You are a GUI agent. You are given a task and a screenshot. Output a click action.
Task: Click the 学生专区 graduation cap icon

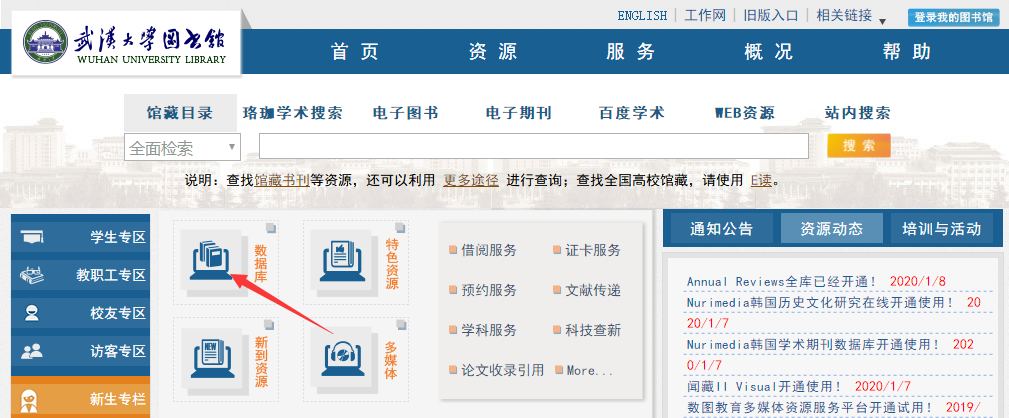[x=33, y=237]
